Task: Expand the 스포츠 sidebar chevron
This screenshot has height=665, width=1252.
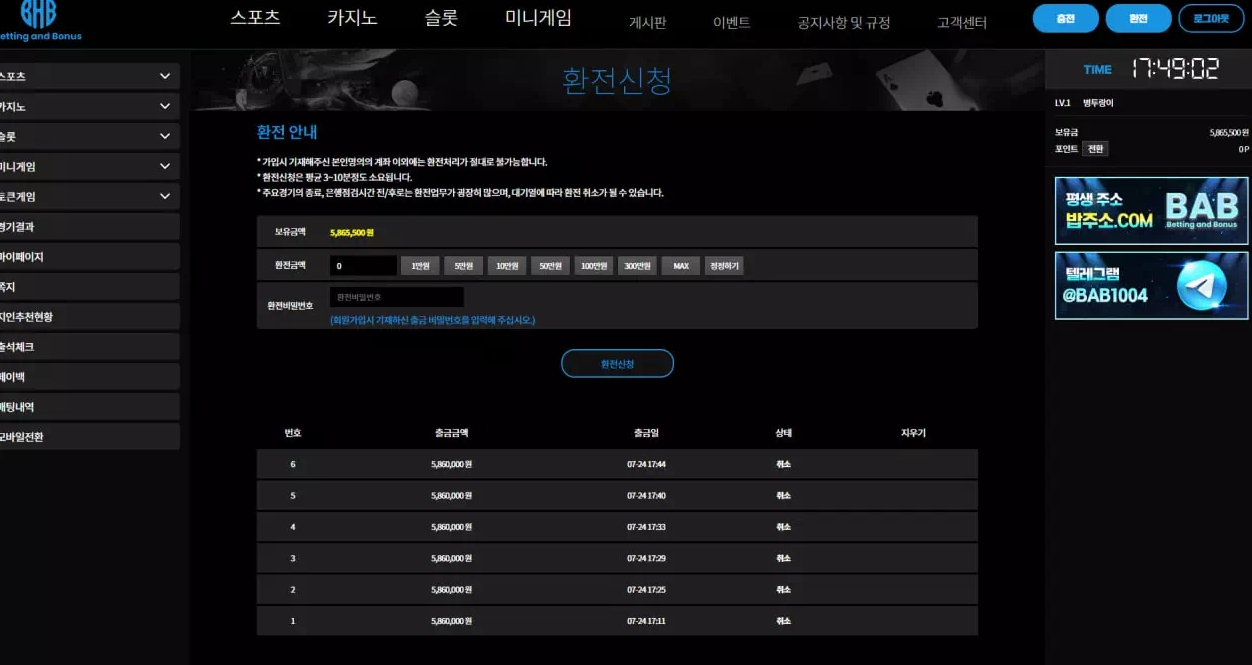Action: coord(165,76)
